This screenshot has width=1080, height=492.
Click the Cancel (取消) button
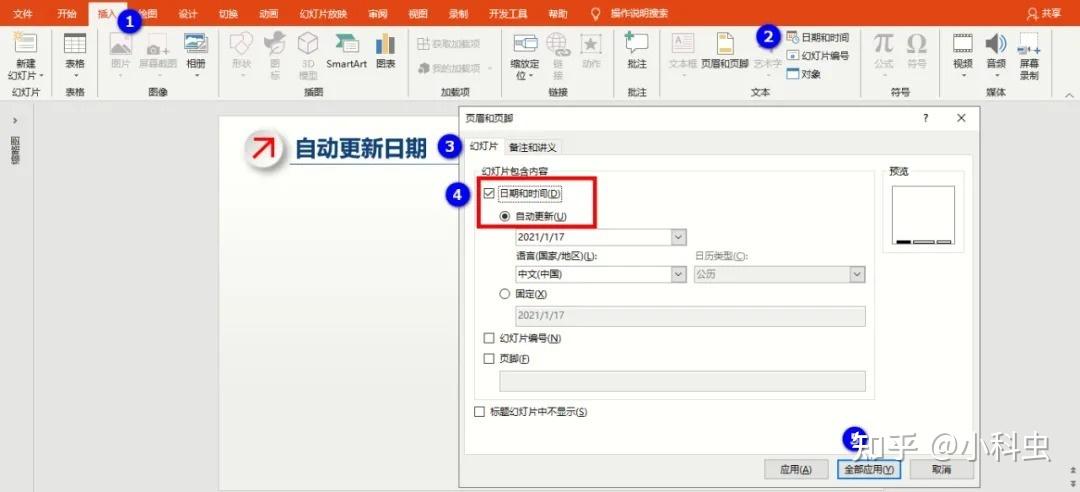pos(942,469)
